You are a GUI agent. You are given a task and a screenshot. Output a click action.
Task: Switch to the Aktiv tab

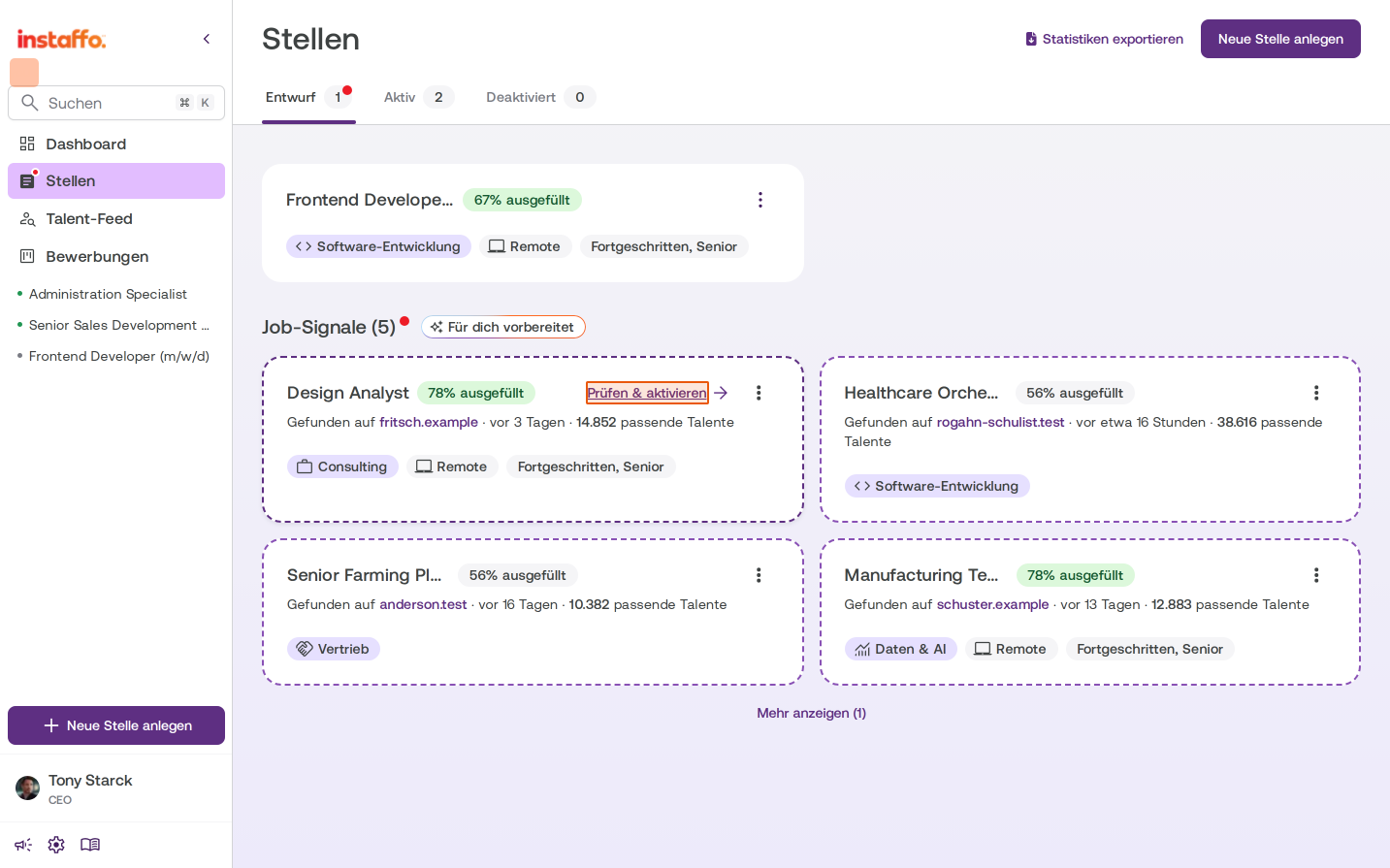click(x=418, y=97)
